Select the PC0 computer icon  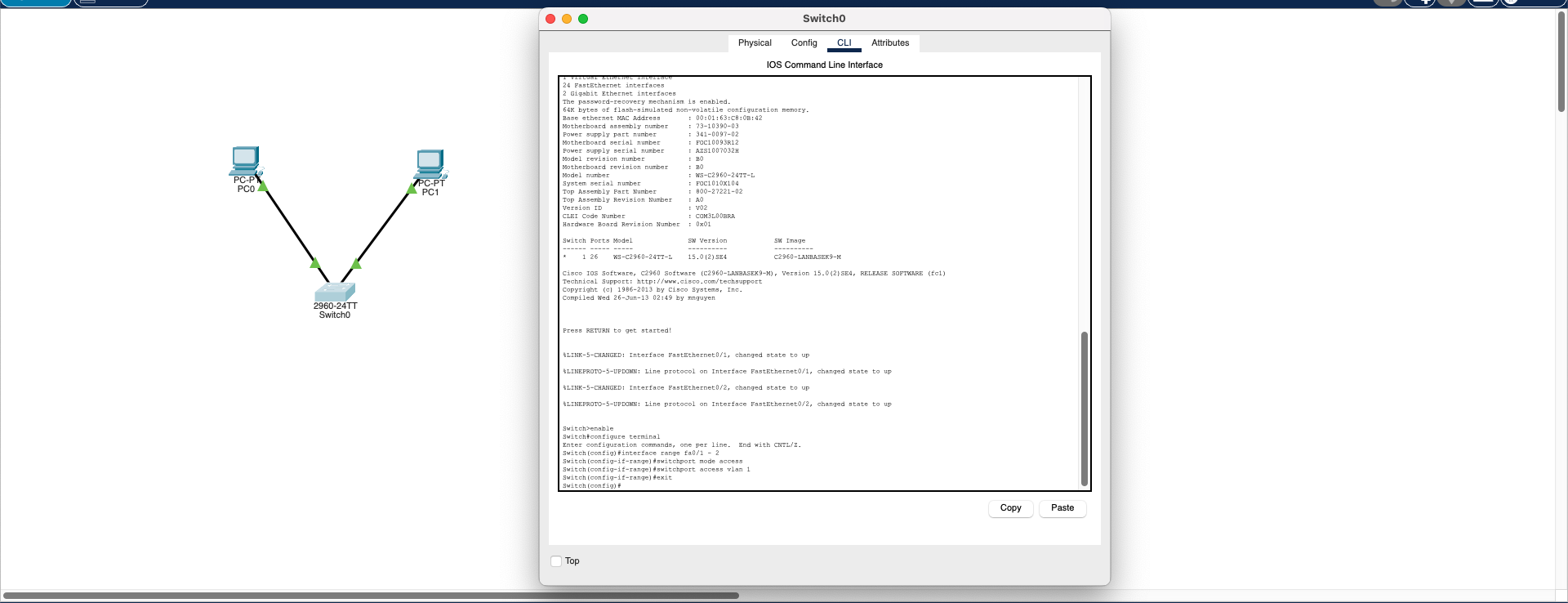pyautogui.click(x=245, y=161)
